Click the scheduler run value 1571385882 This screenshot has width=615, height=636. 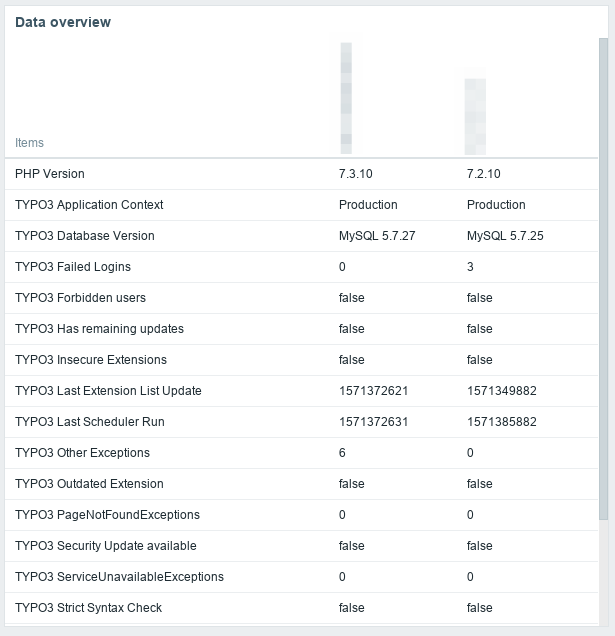point(502,422)
